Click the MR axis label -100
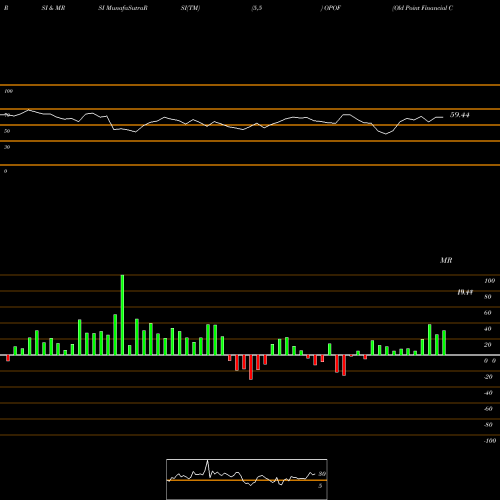This screenshot has width=500, height=500. [x=490, y=441]
